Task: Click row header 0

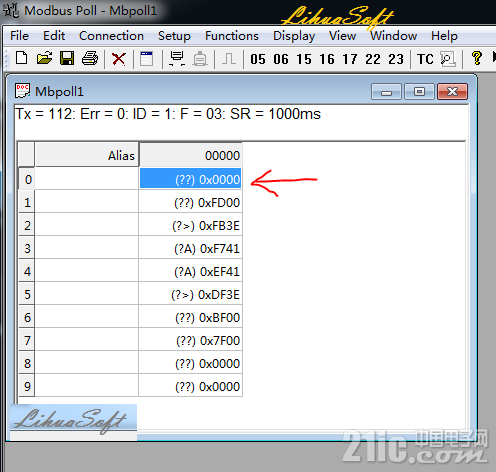Action: click(x=27, y=179)
